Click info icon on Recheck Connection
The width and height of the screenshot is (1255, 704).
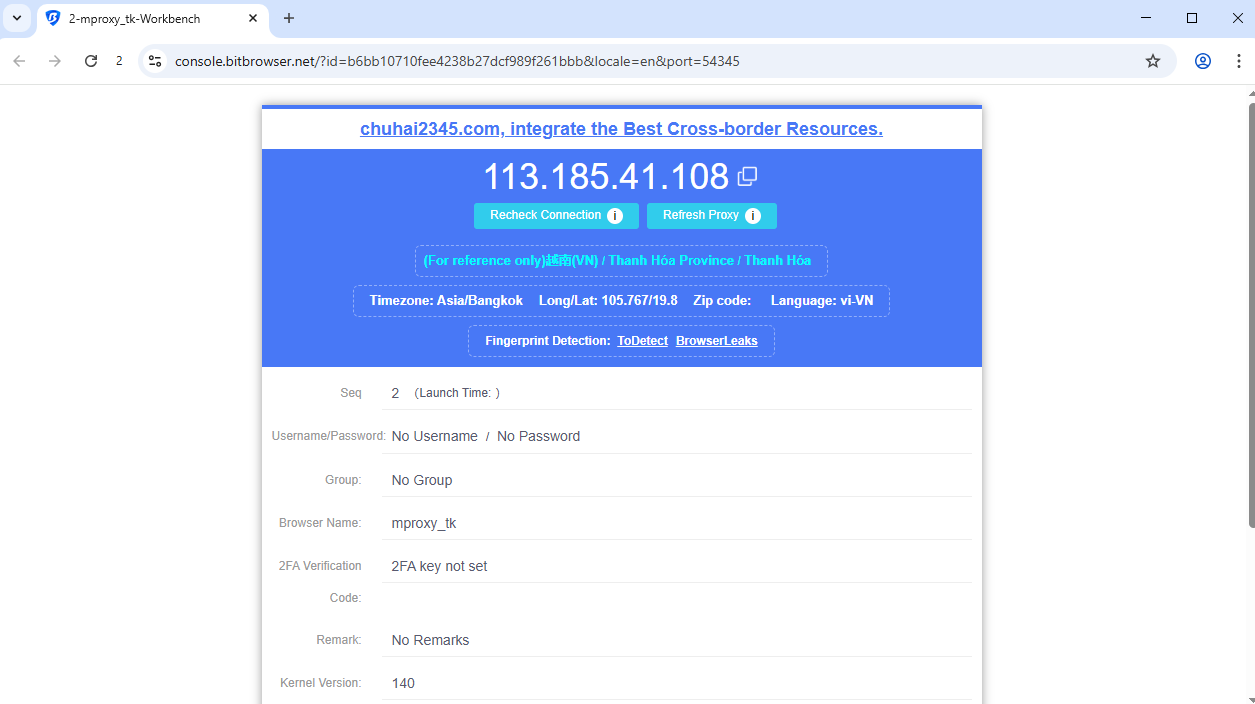[615, 216]
